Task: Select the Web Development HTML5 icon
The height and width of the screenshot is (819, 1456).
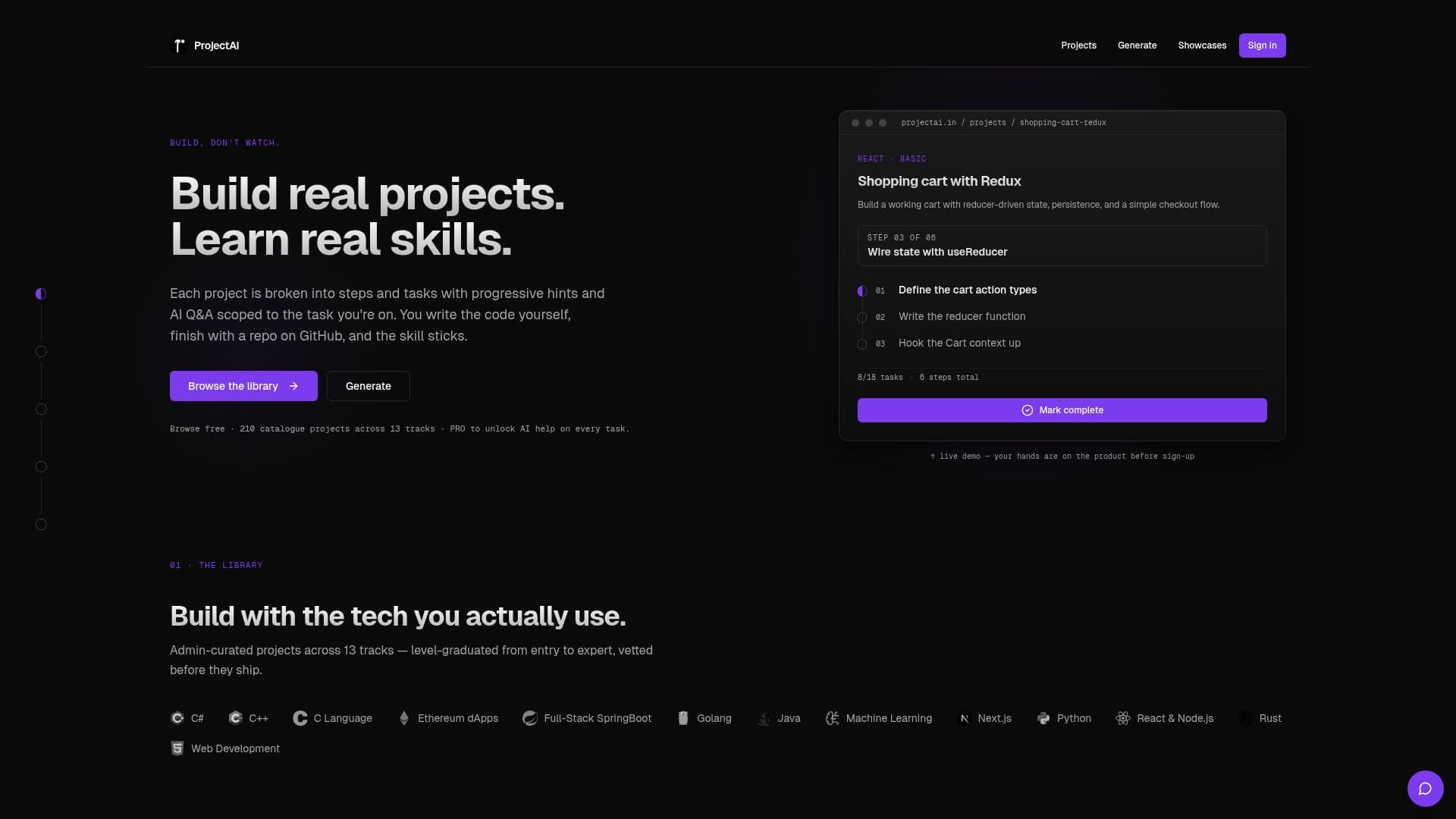Action: [x=177, y=748]
